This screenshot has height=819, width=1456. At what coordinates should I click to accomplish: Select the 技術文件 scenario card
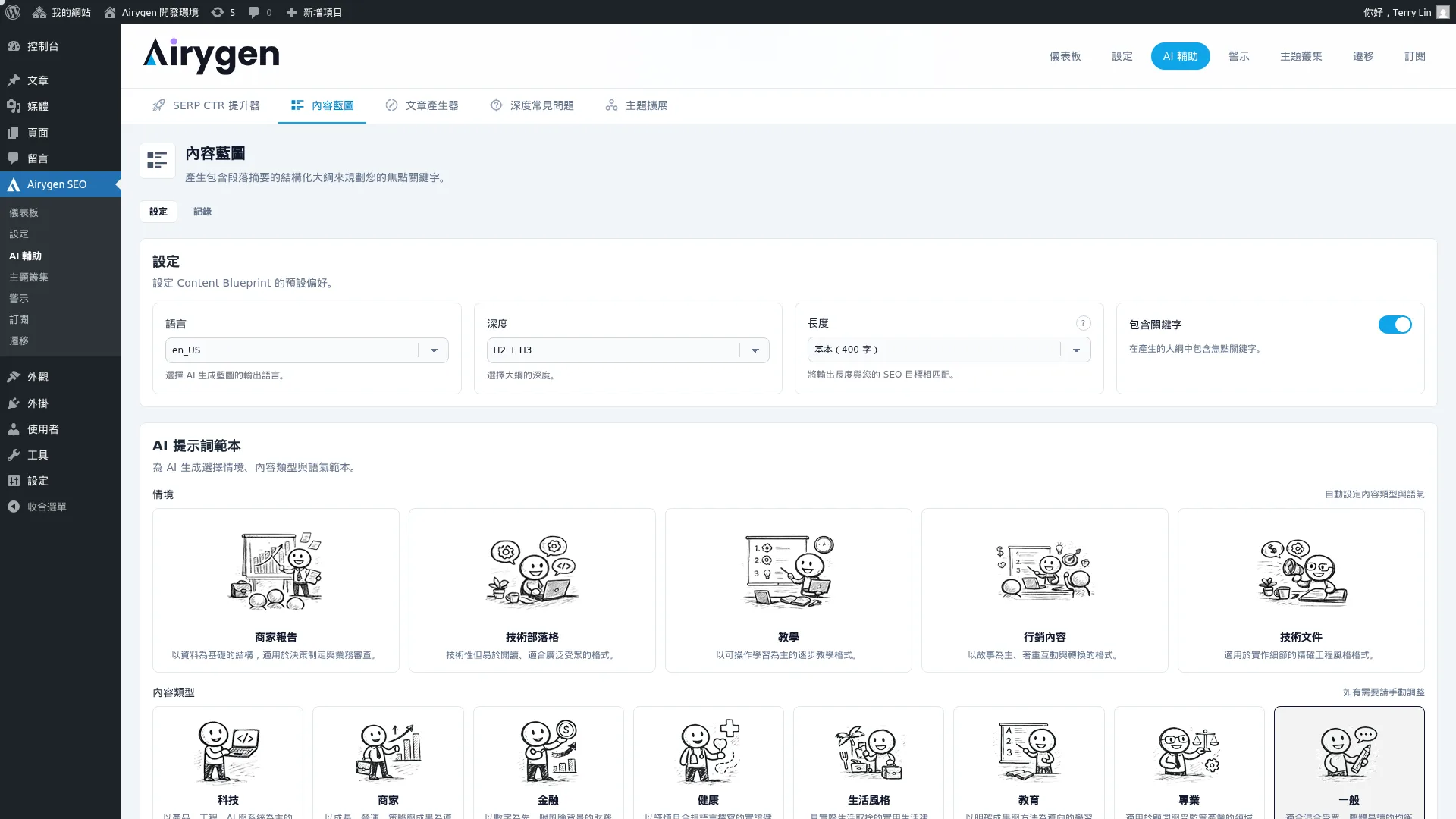(x=1301, y=590)
